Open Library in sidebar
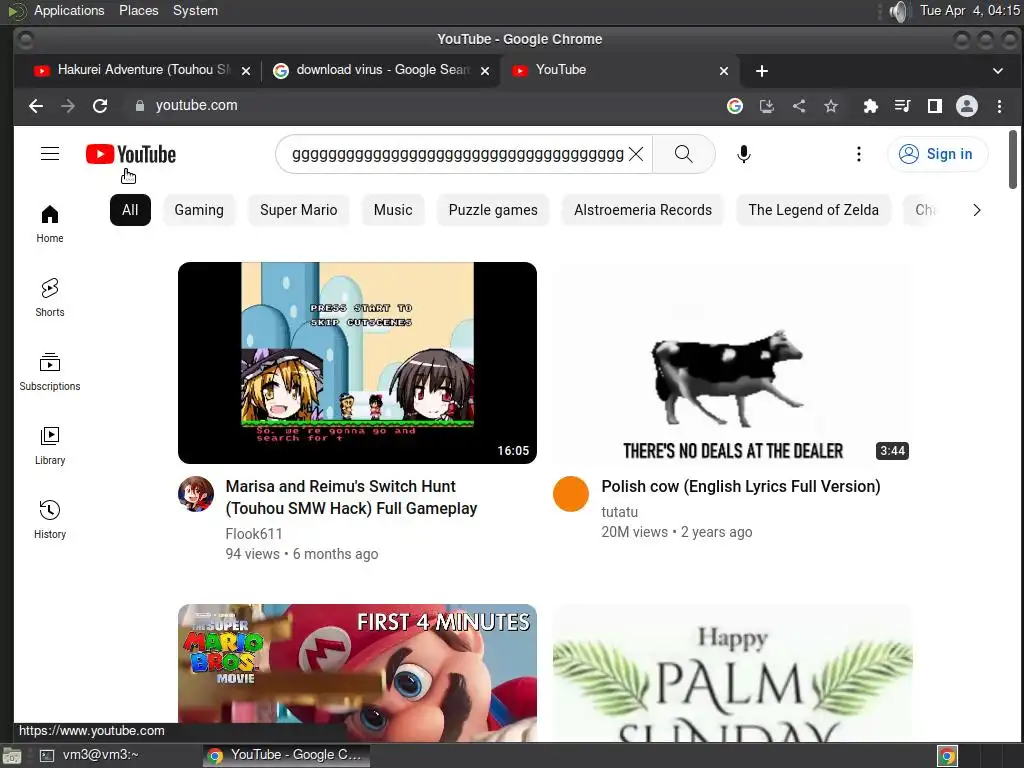The height and width of the screenshot is (768, 1024). (50, 446)
